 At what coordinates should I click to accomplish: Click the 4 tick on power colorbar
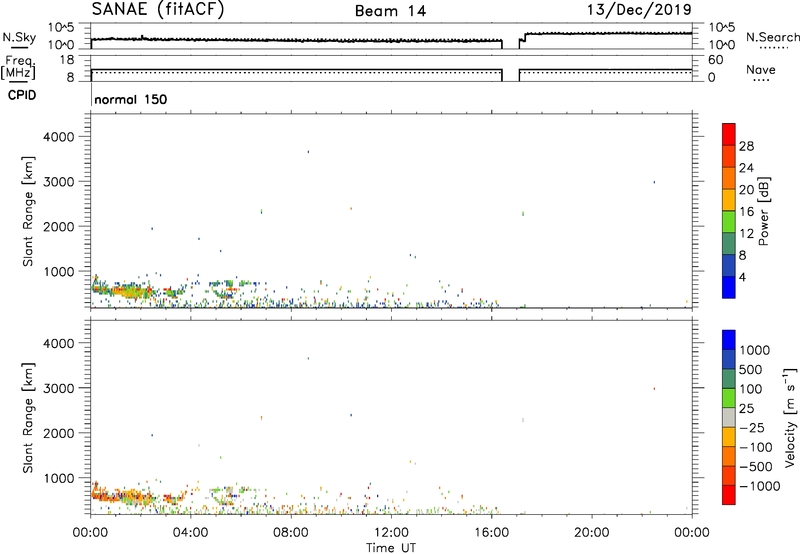click(x=742, y=278)
